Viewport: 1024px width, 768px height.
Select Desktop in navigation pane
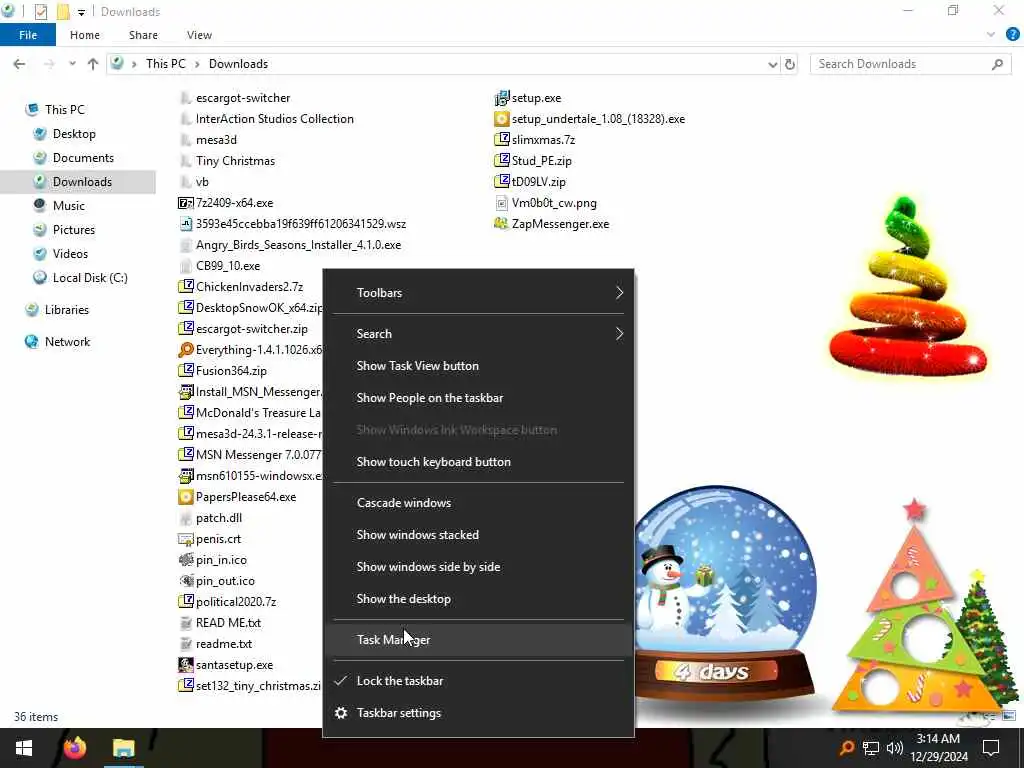pos(74,134)
